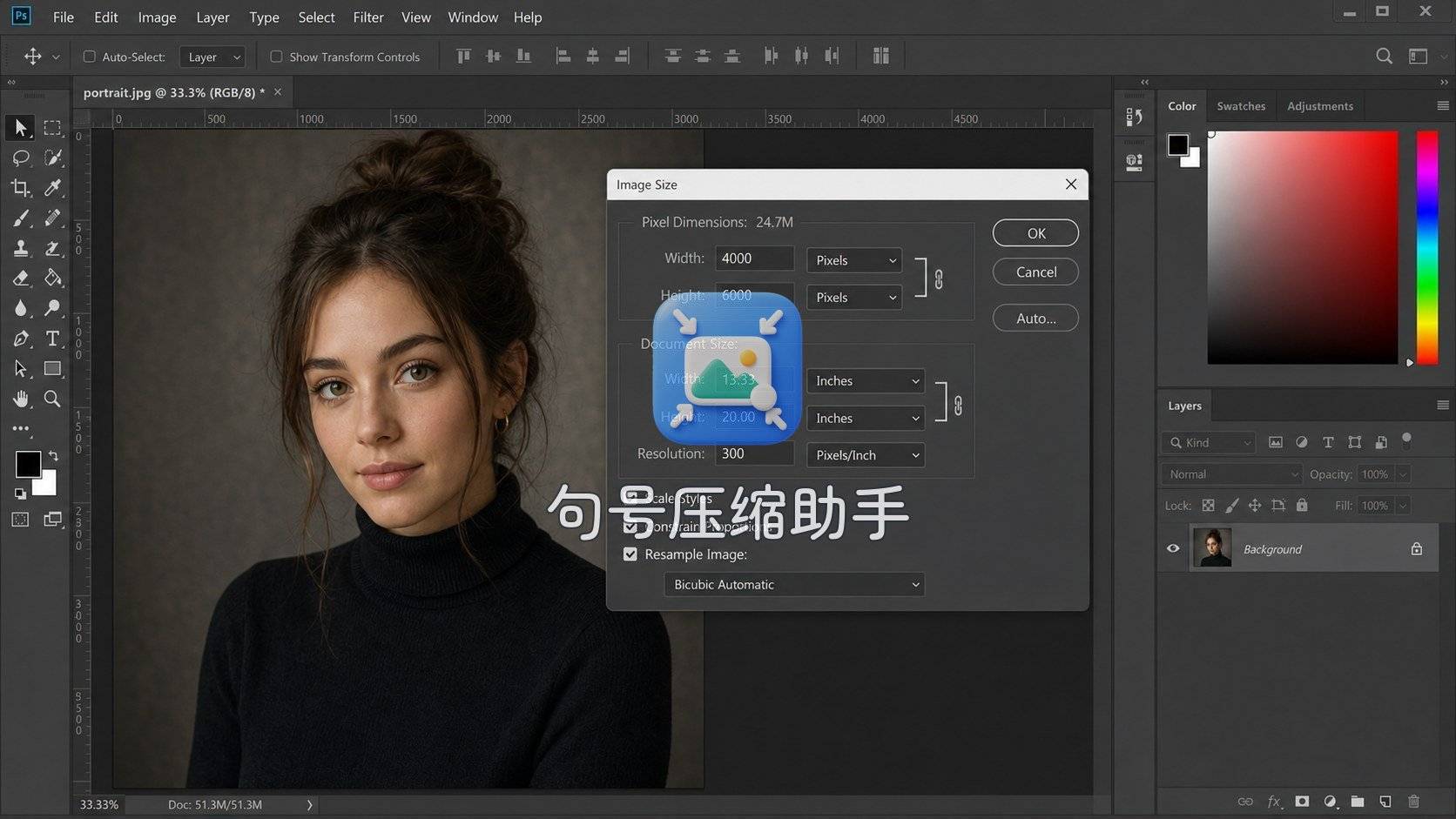Screen dimensions: 1456x819
Task: Select the Lasso tool
Action: pyautogui.click(x=21, y=158)
